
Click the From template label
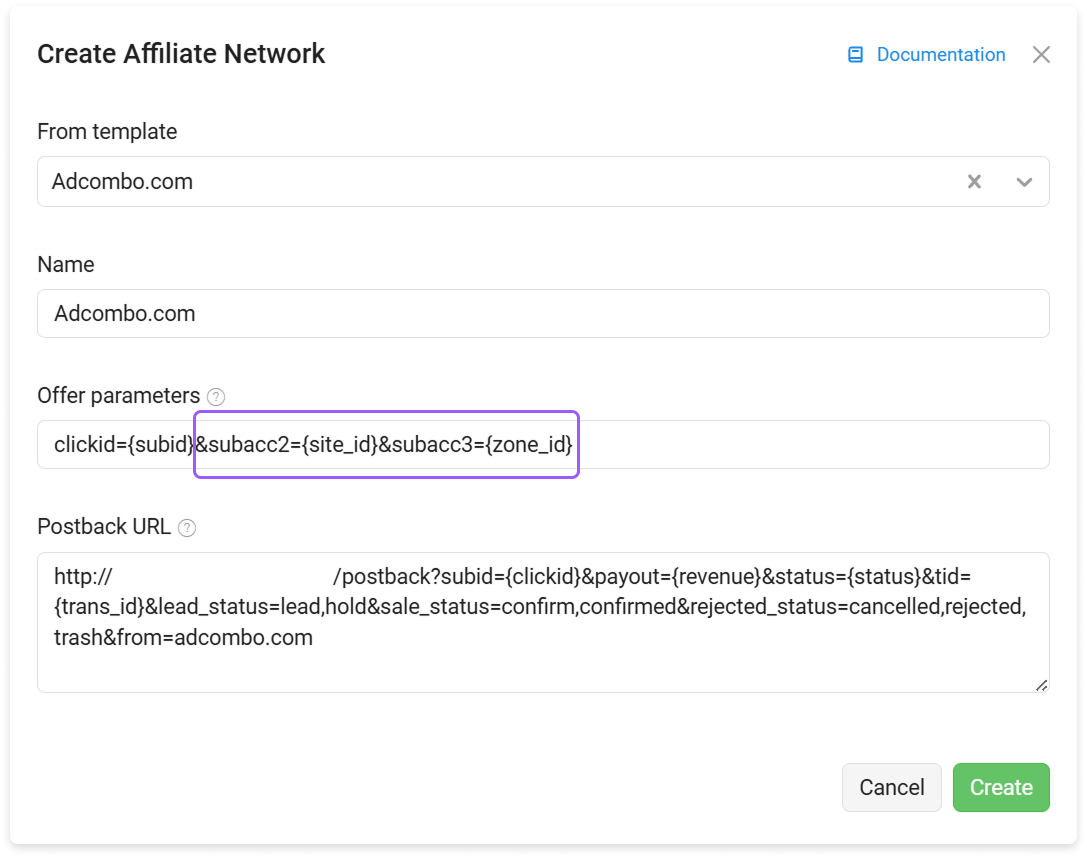tap(107, 132)
